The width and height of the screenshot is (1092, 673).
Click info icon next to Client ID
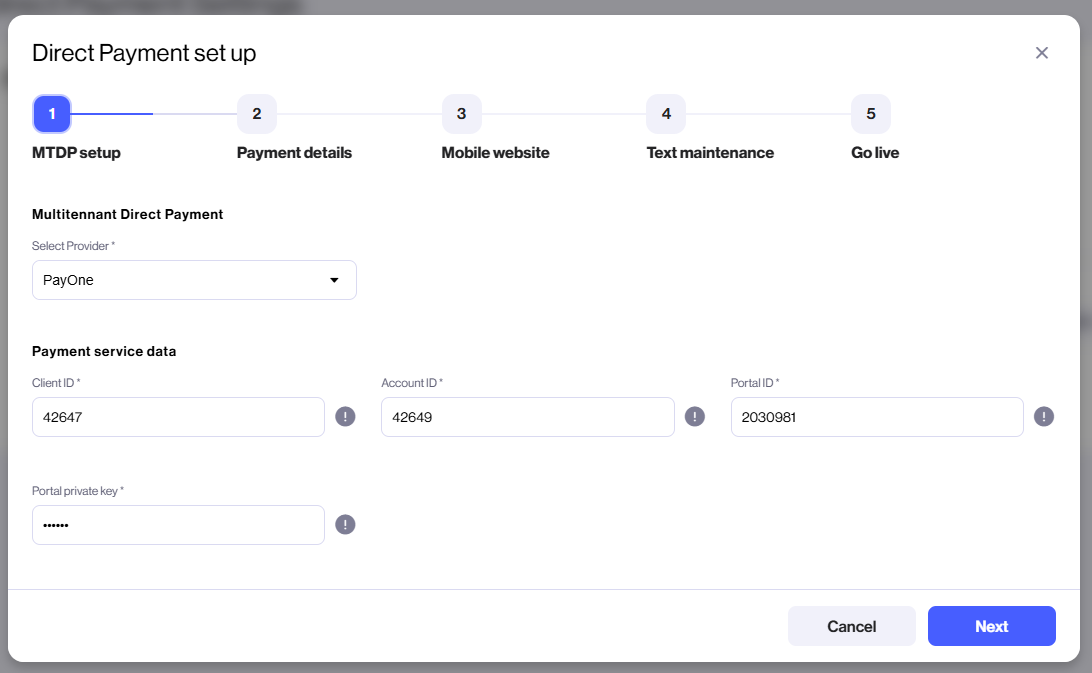345,417
